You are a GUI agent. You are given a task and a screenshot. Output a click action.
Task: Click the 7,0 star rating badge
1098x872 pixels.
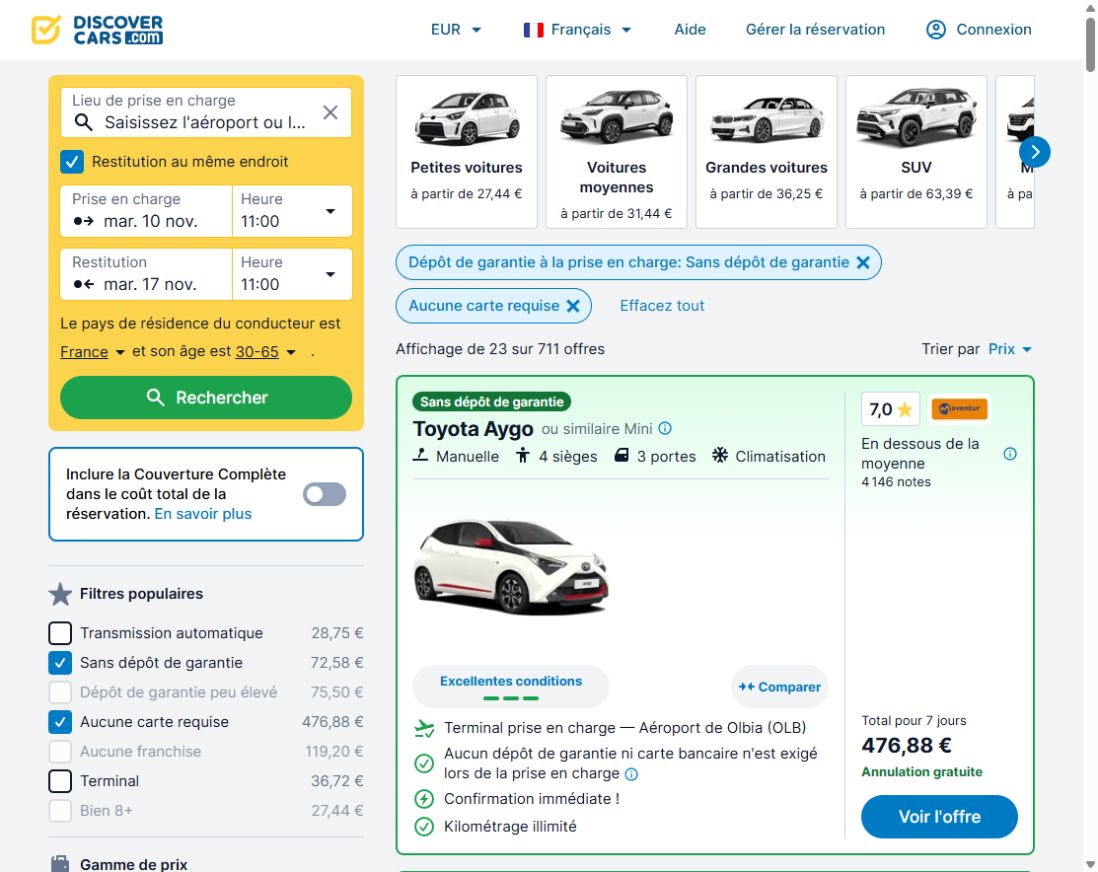point(891,409)
